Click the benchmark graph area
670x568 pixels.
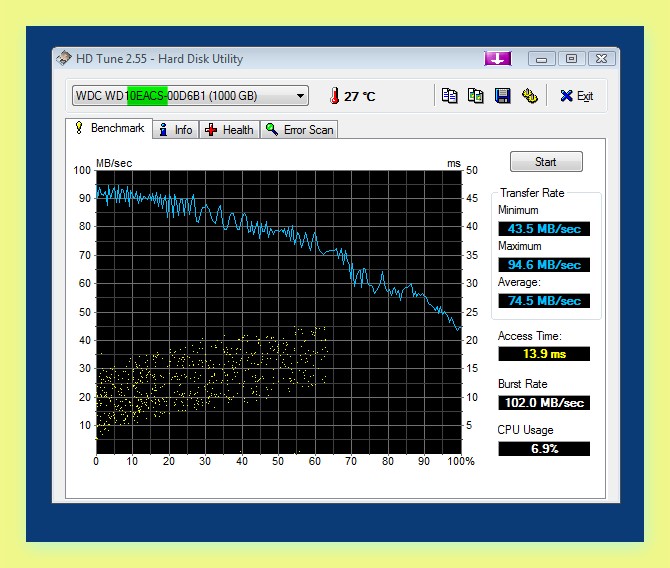point(279,312)
